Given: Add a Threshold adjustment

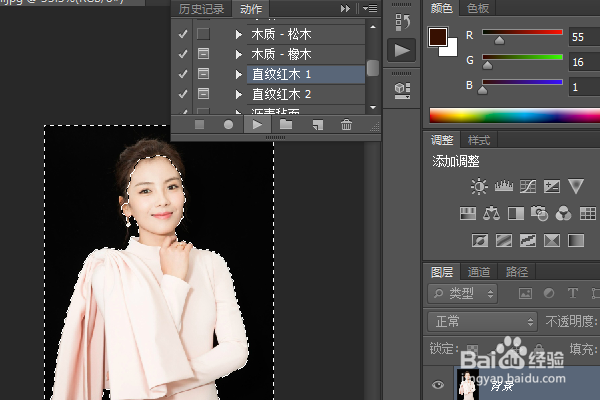Looking at the screenshot, I should click(528, 241).
